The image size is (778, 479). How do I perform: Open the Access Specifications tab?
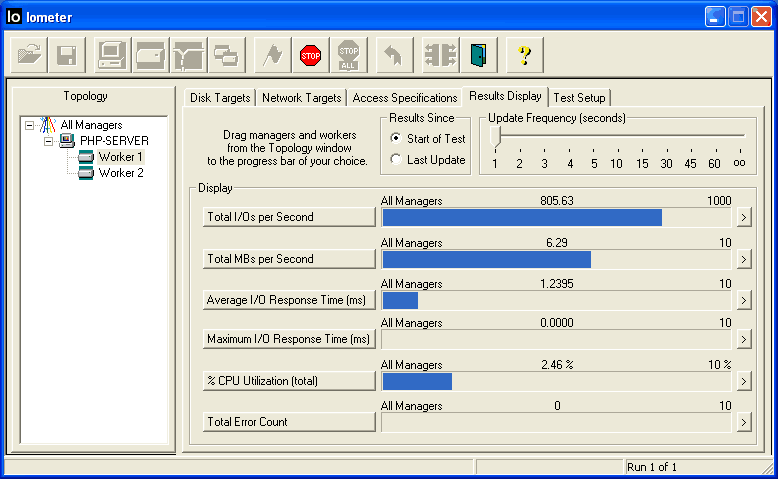405,98
